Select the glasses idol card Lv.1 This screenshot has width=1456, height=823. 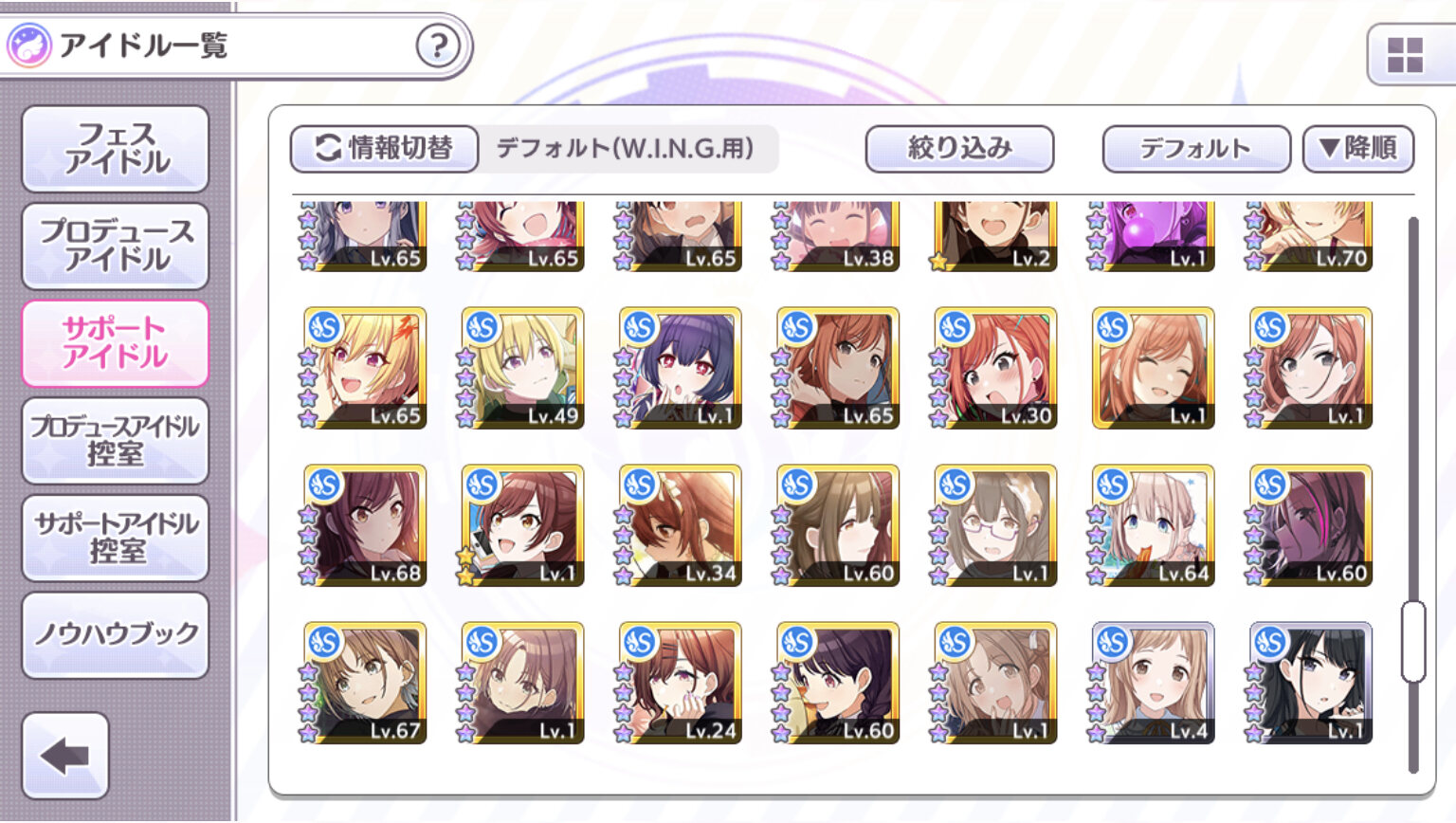point(994,525)
